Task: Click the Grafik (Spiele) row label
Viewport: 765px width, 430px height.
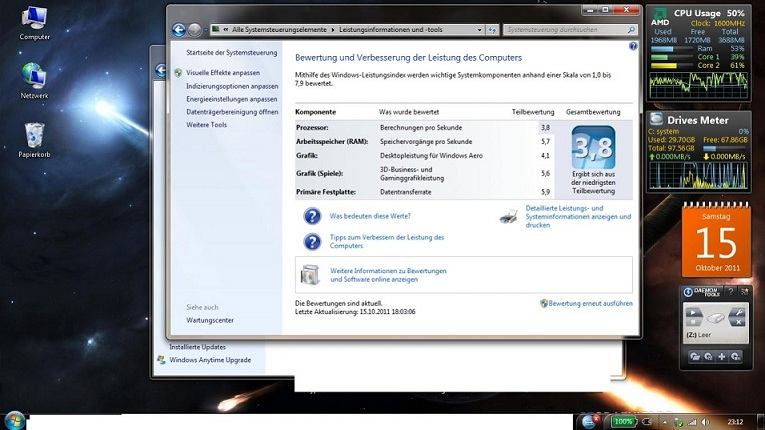Action: [320, 173]
